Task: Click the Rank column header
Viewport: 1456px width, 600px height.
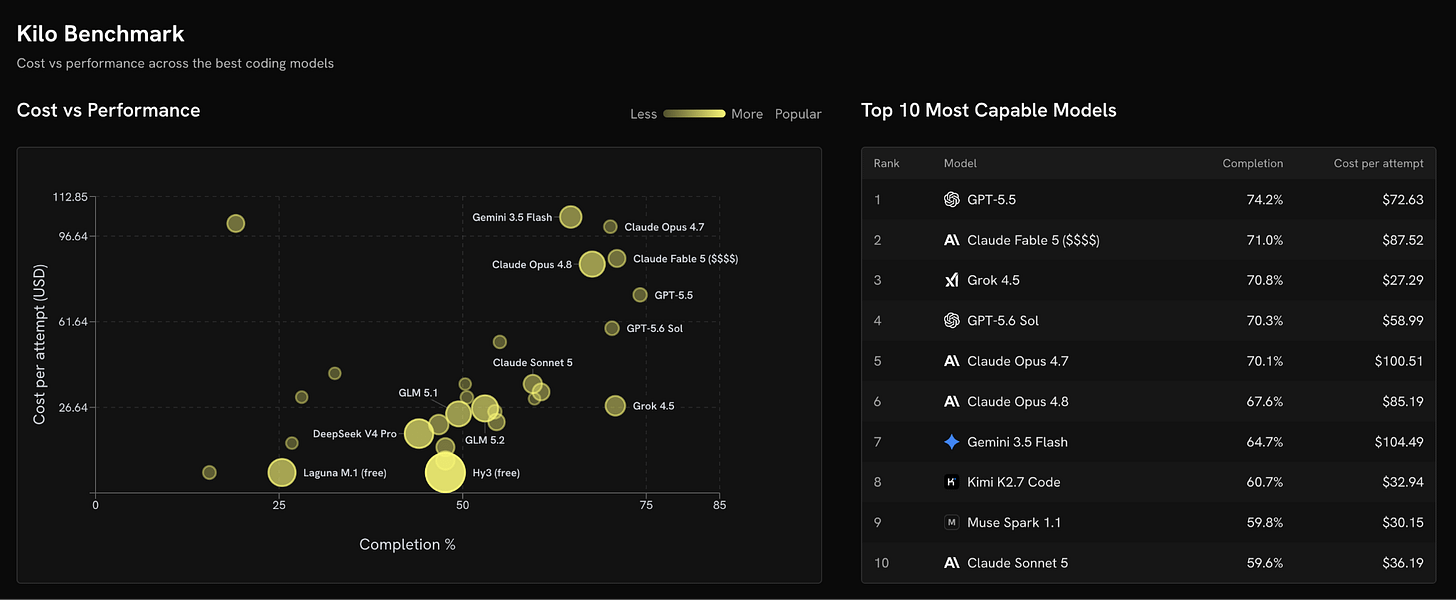Action: (x=886, y=163)
